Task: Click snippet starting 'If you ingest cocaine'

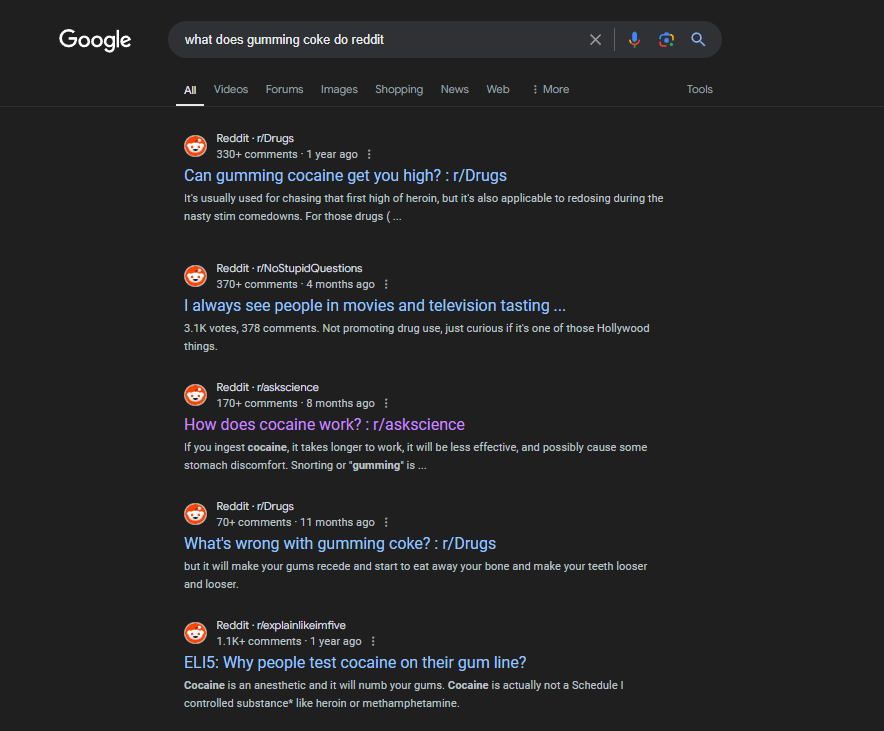Action: click(416, 456)
